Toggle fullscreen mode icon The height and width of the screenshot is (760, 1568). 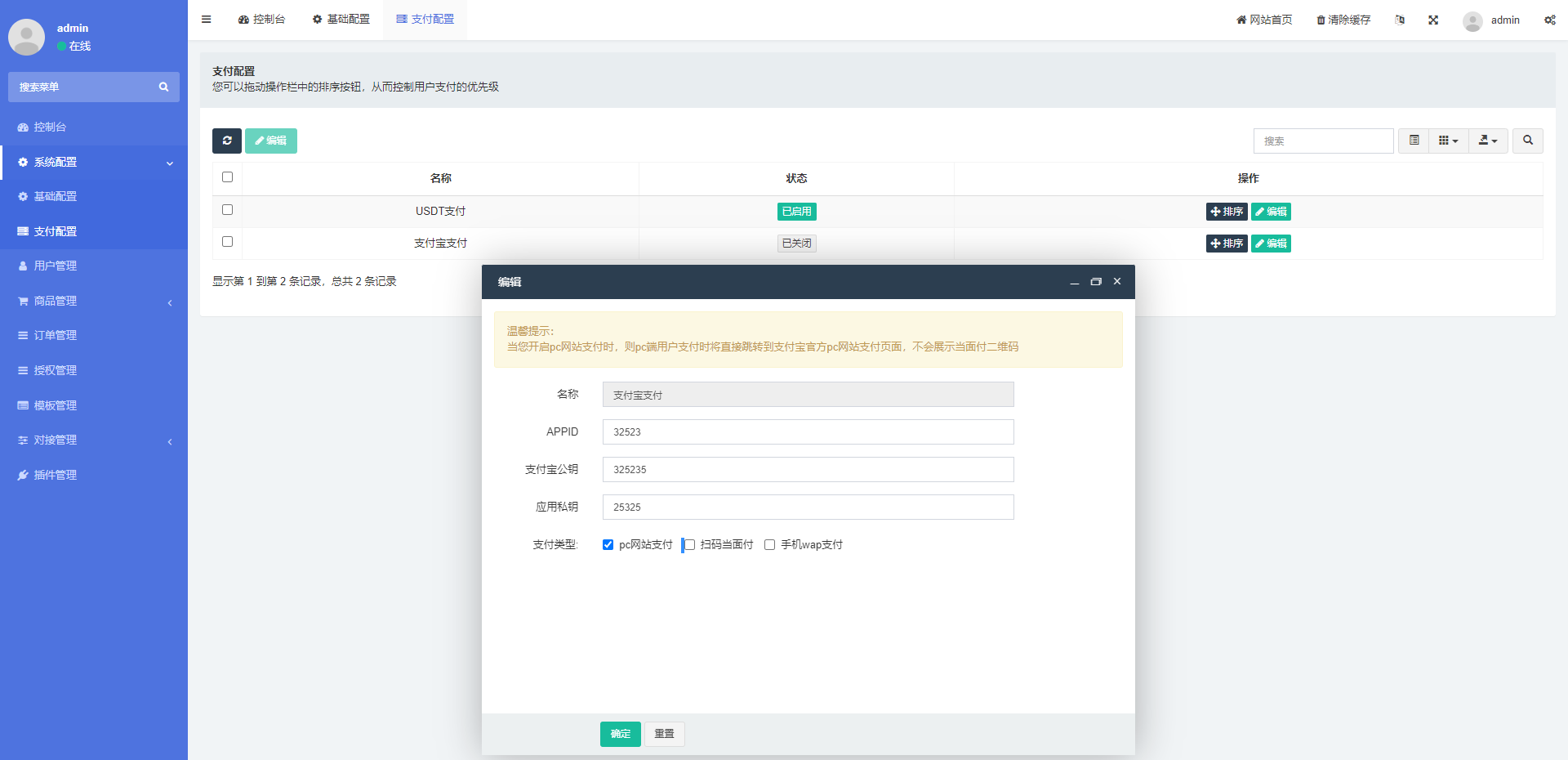[x=1433, y=20]
